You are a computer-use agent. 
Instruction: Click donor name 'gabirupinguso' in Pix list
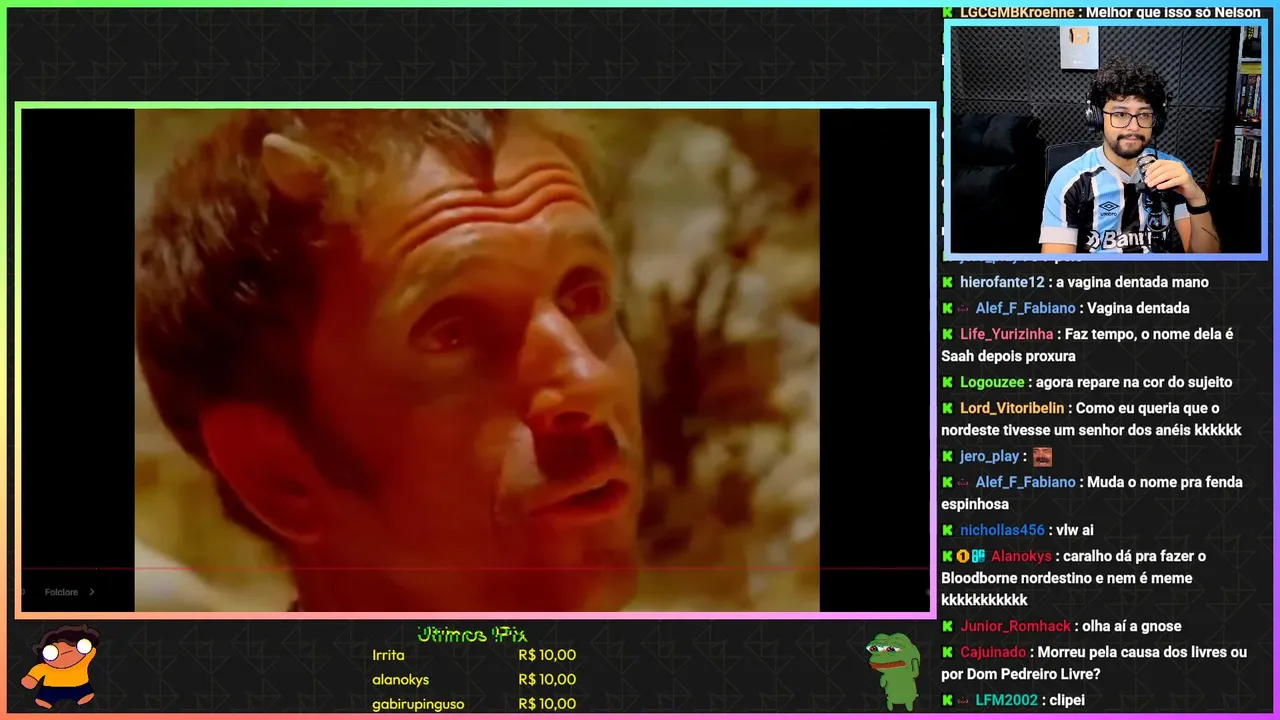(418, 704)
